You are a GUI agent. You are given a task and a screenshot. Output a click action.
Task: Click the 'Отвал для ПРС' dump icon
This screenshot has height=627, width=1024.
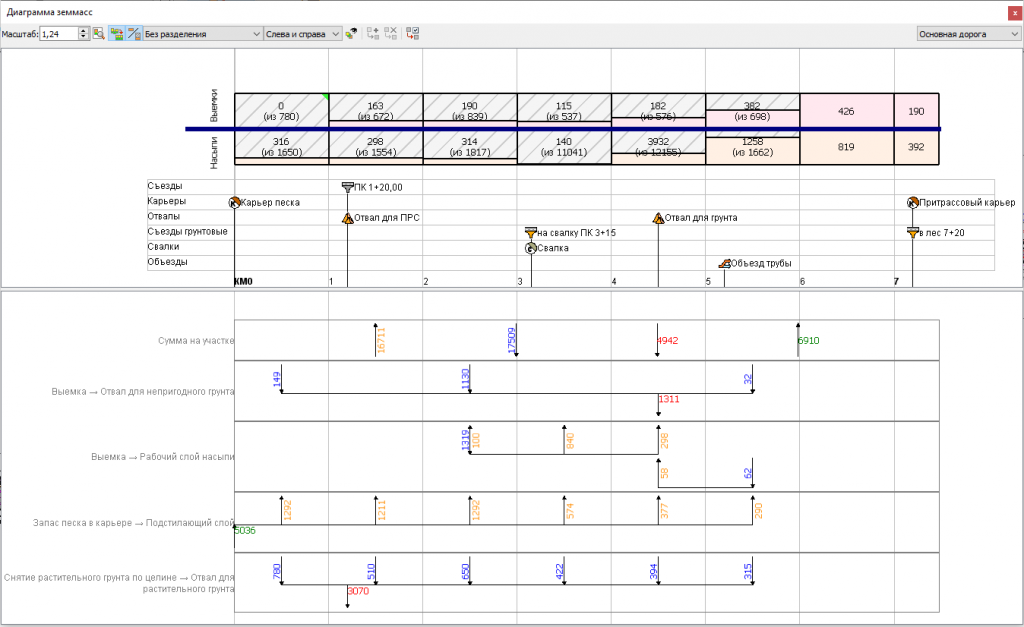[x=347, y=217]
